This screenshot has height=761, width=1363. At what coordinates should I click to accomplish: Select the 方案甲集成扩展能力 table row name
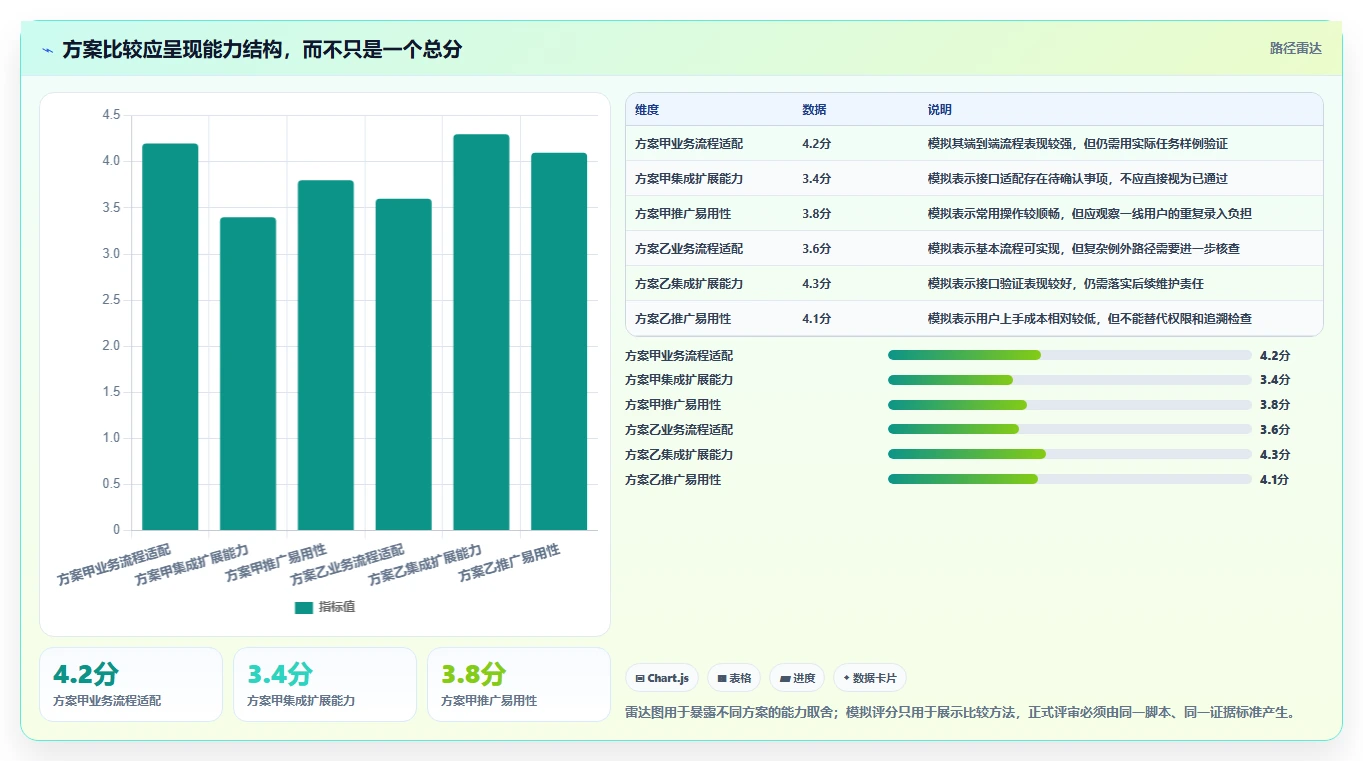(x=689, y=179)
